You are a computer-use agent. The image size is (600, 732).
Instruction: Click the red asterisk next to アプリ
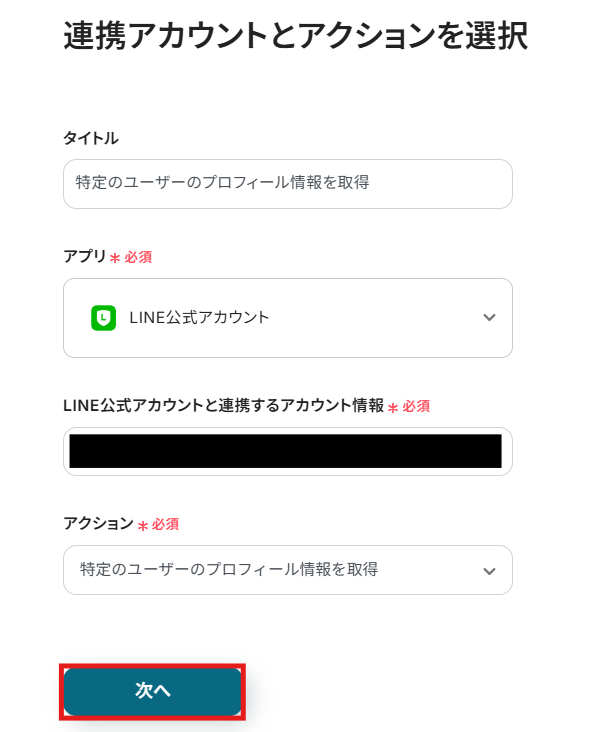(115, 258)
